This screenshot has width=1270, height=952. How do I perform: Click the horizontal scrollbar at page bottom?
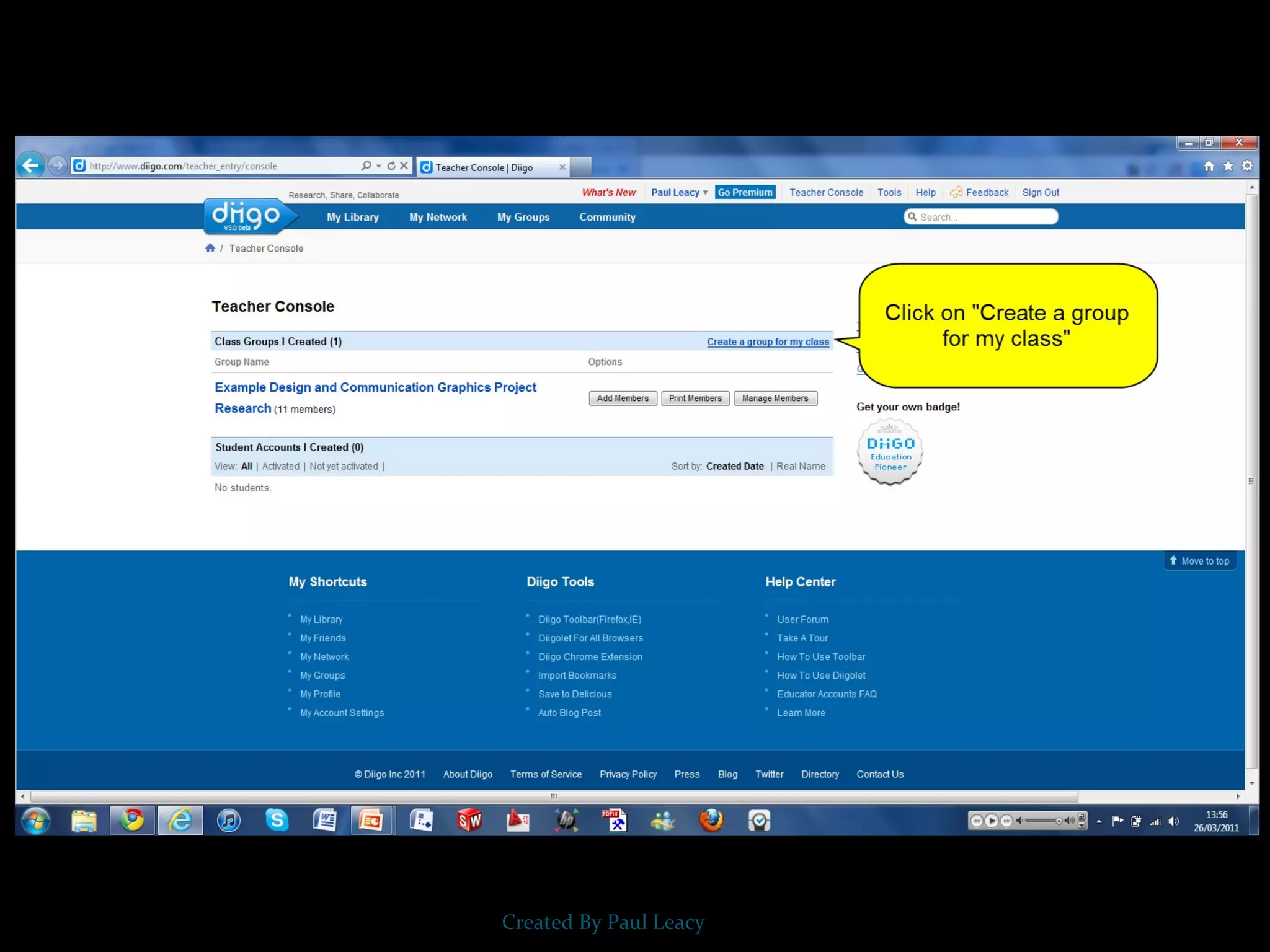click(x=554, y=796)
